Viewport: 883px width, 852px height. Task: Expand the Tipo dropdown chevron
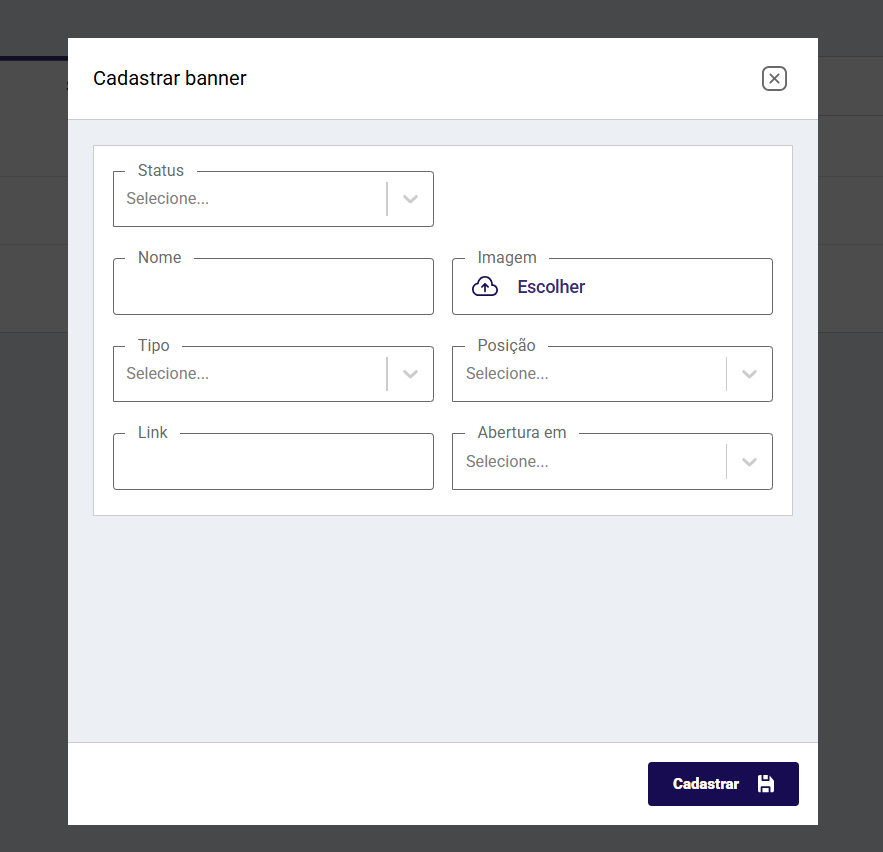pyautogui.click(x=411, y=374)
